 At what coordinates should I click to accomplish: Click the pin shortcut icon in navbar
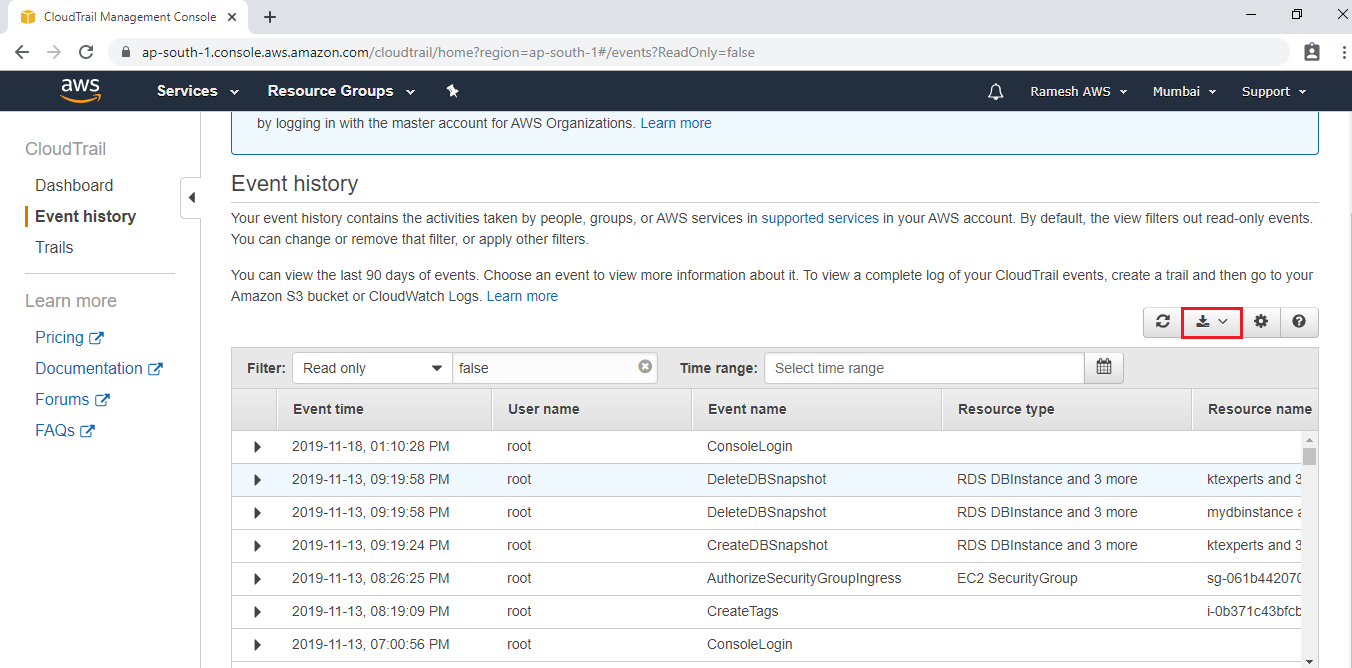click(452, 91)
